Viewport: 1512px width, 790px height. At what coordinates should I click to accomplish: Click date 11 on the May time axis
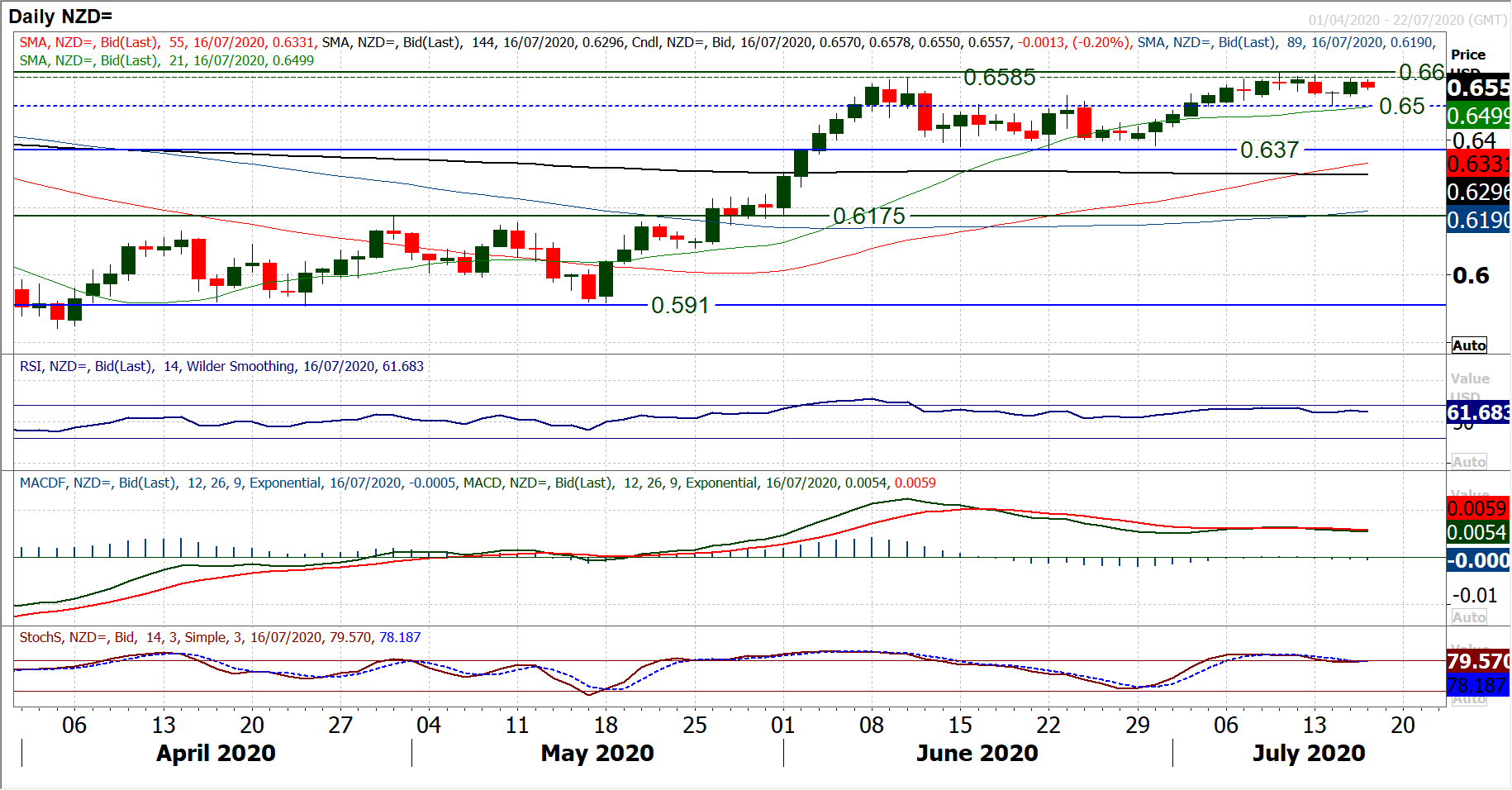click(x=517, y=726)
